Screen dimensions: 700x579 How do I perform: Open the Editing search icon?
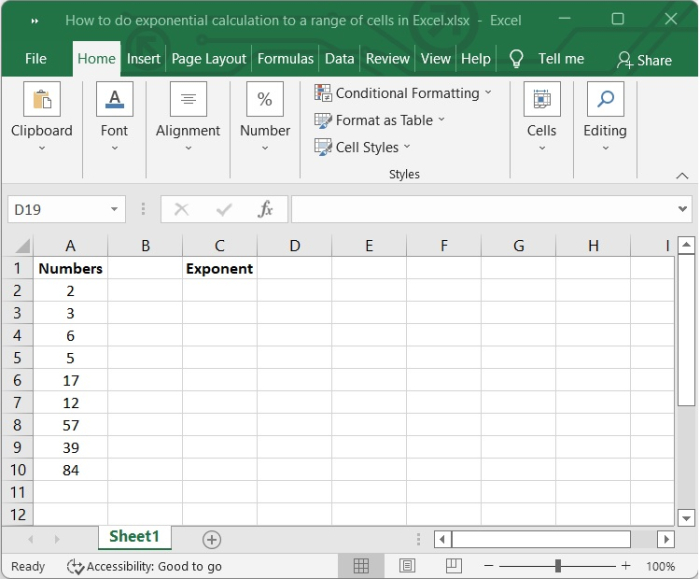[605, 100]
